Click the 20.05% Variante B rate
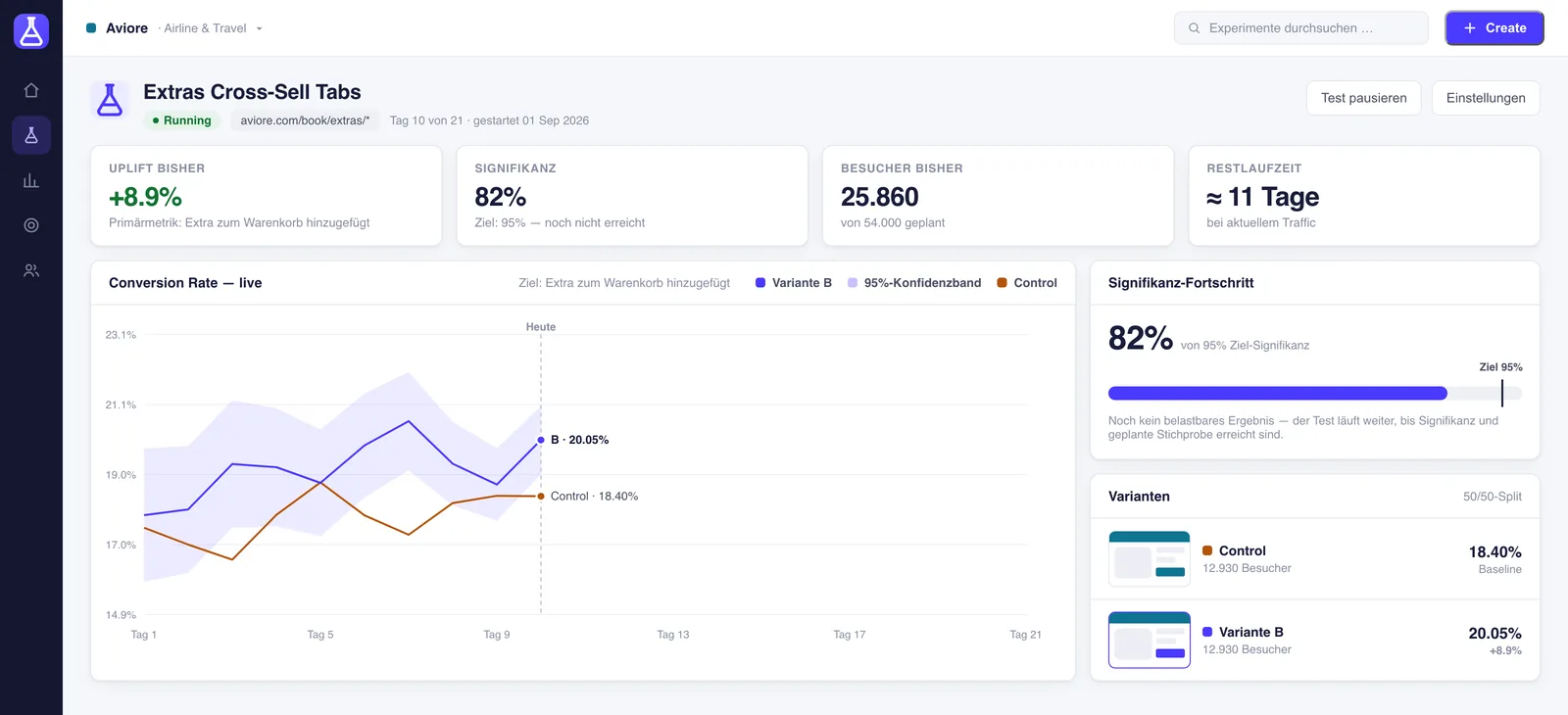 (1495, 634)
